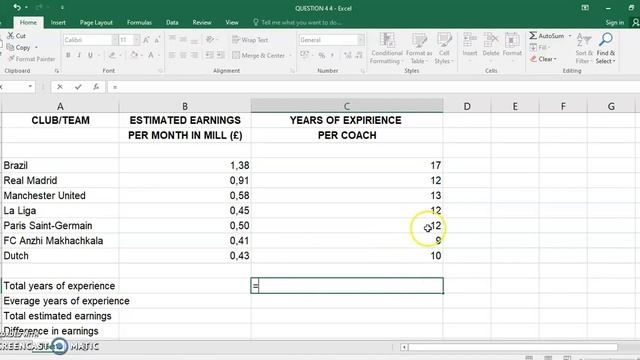Image resolution: width=640 pixels, height=360 pixels.
Task: Click Merge & Center
Action: click(259, 55)
